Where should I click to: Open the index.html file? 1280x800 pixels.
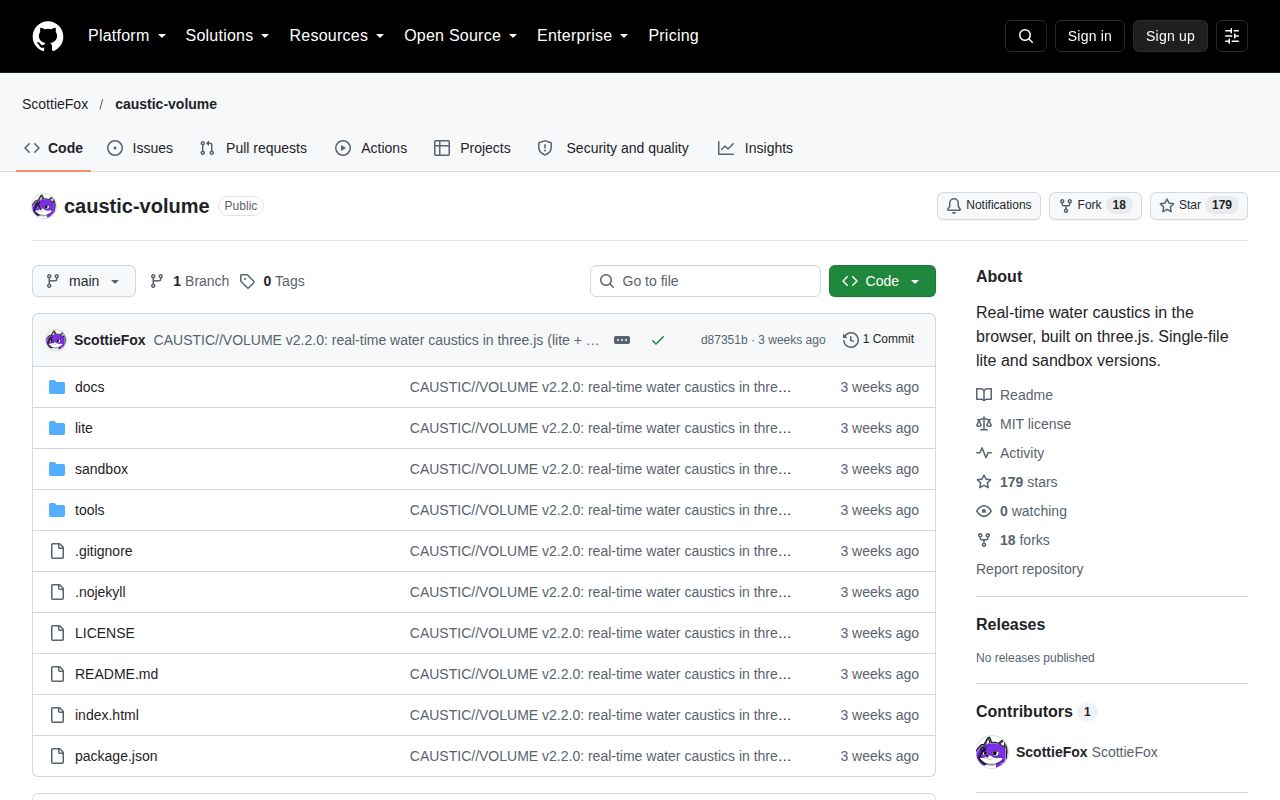click(107, 715)
